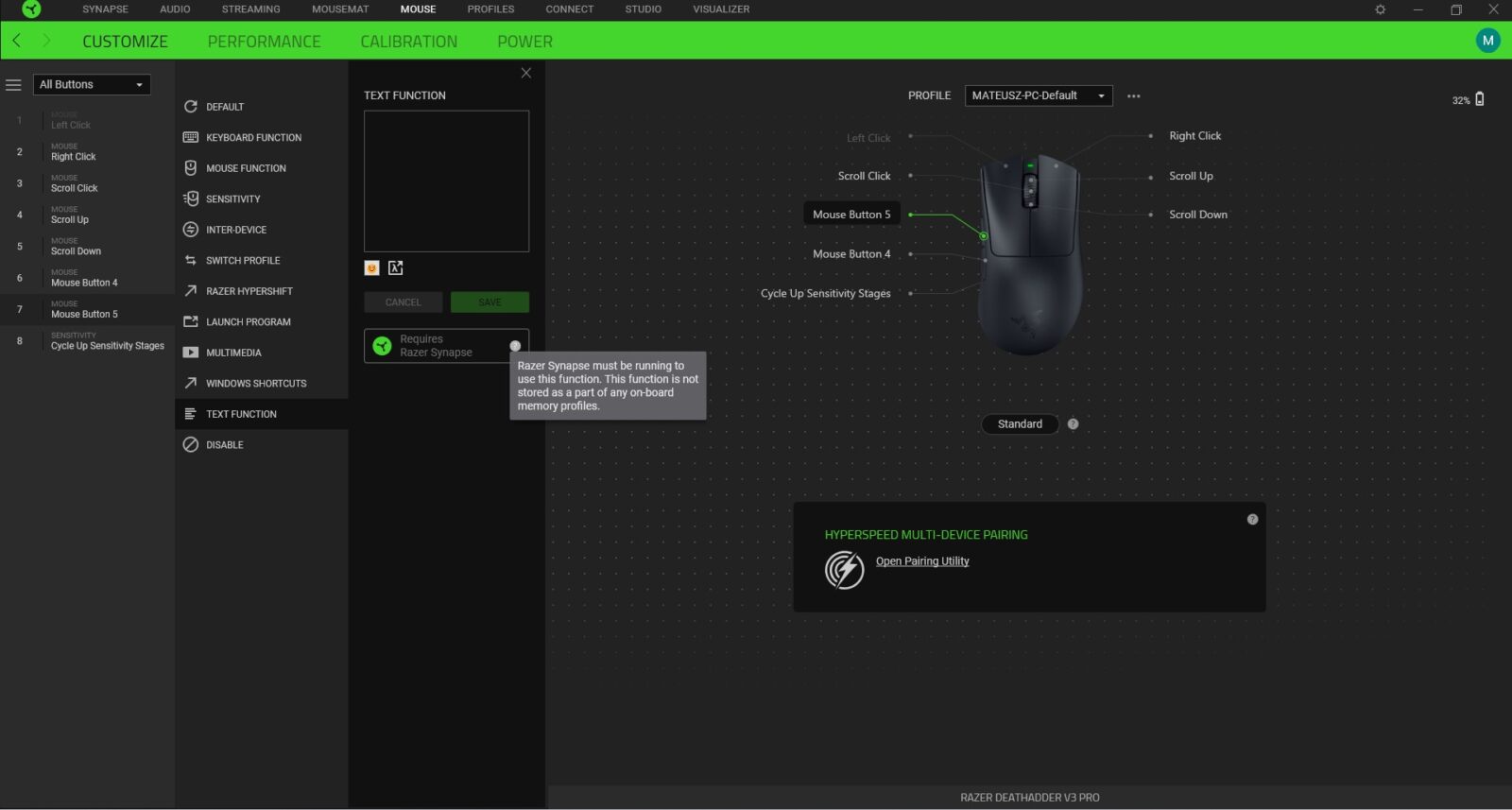Click the battery status icon
Image resolution: width=1512 pixels, height=810 pixels.
point(1479,99)
